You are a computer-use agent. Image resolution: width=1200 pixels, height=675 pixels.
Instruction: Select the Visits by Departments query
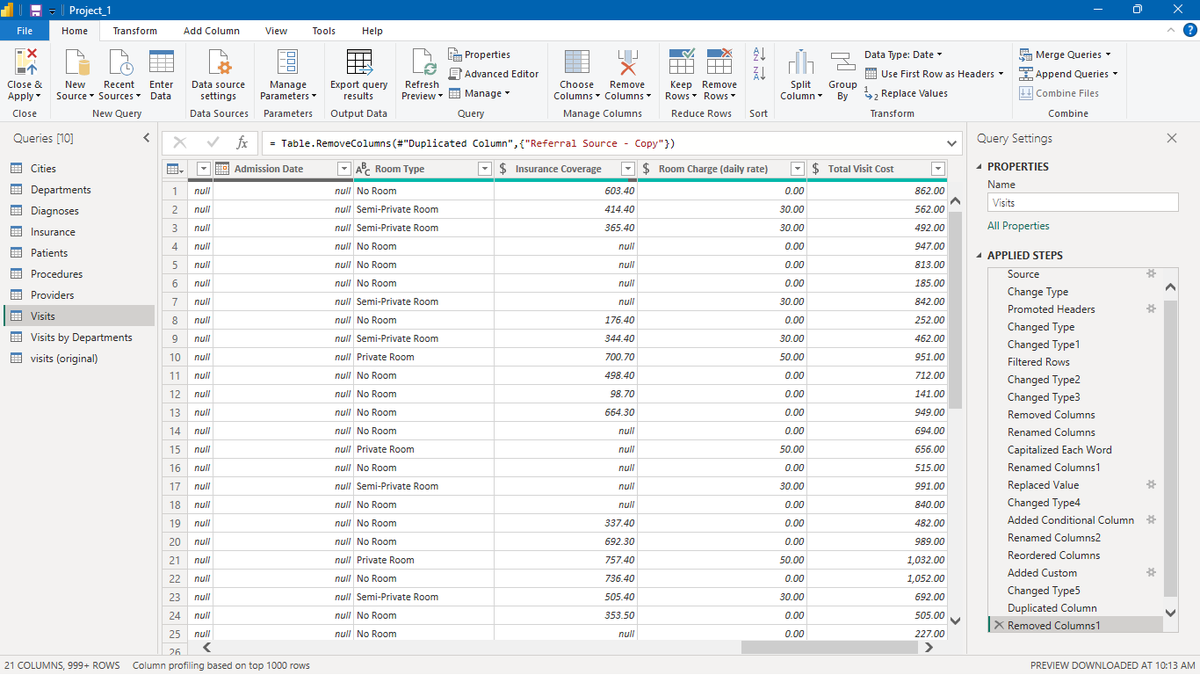click(81, 337)
